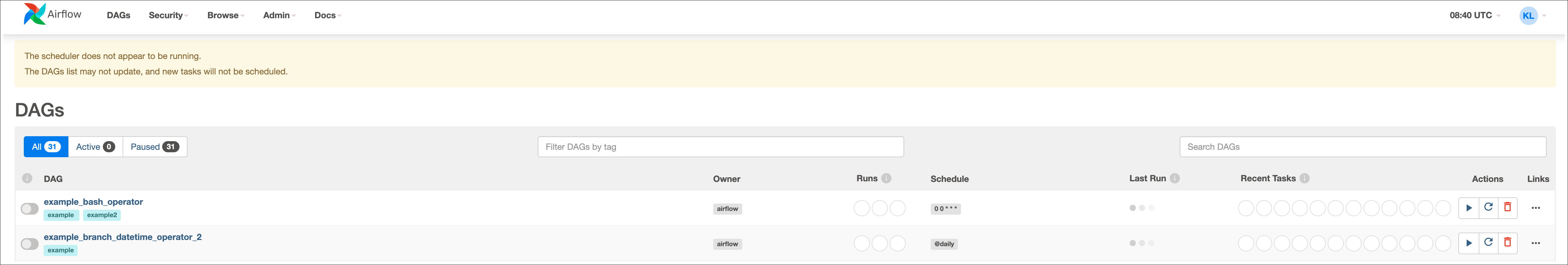Screen dimensions: 1568x265
Task: Click the info icon left of DAG header
Action: (x=27, y=179)
